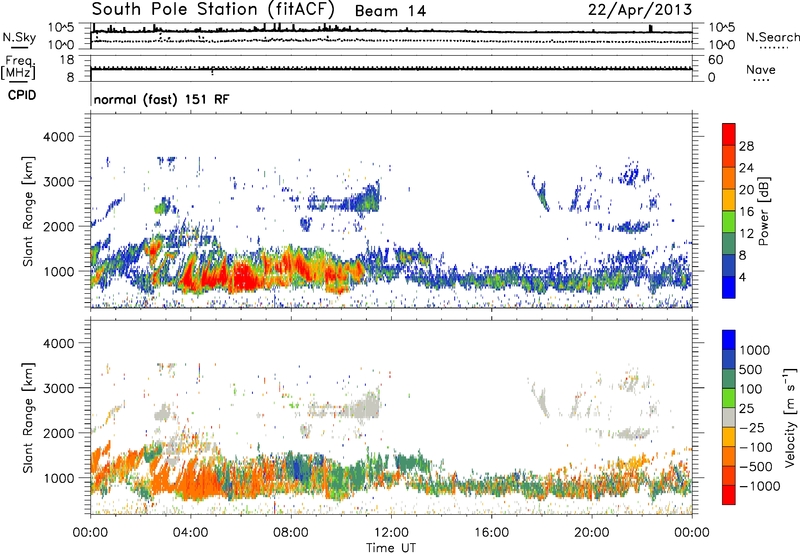The width and height of the screenshot is (800, 554).
Task: Click the 'Velocity [m s-1]' colorbar title
Action: point(790,417)
